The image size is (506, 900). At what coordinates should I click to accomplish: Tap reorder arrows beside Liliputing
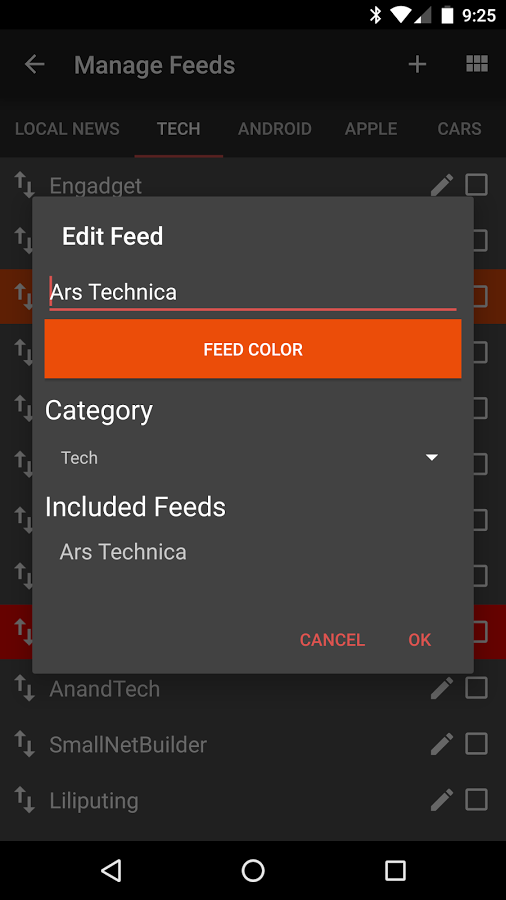(x=24, y=800)
